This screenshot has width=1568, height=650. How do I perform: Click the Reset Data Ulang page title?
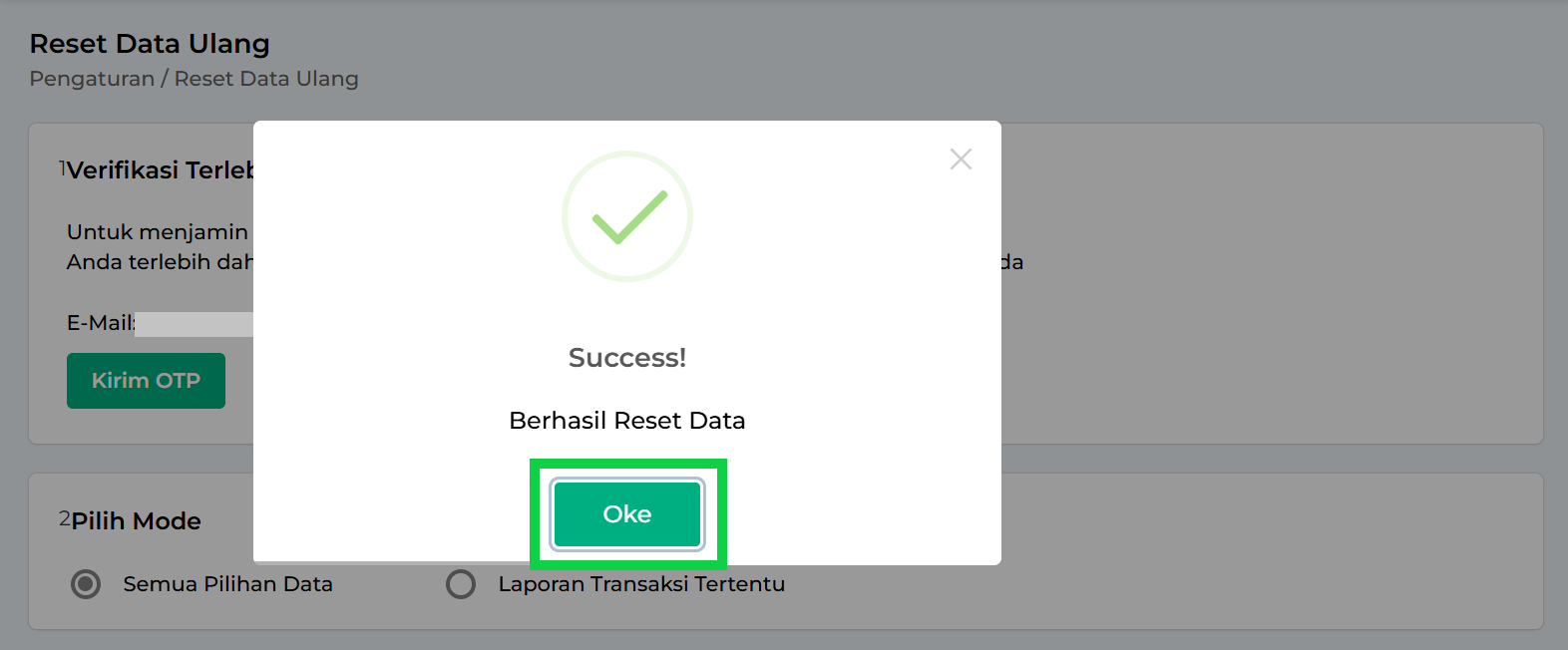tap(150, 44)
